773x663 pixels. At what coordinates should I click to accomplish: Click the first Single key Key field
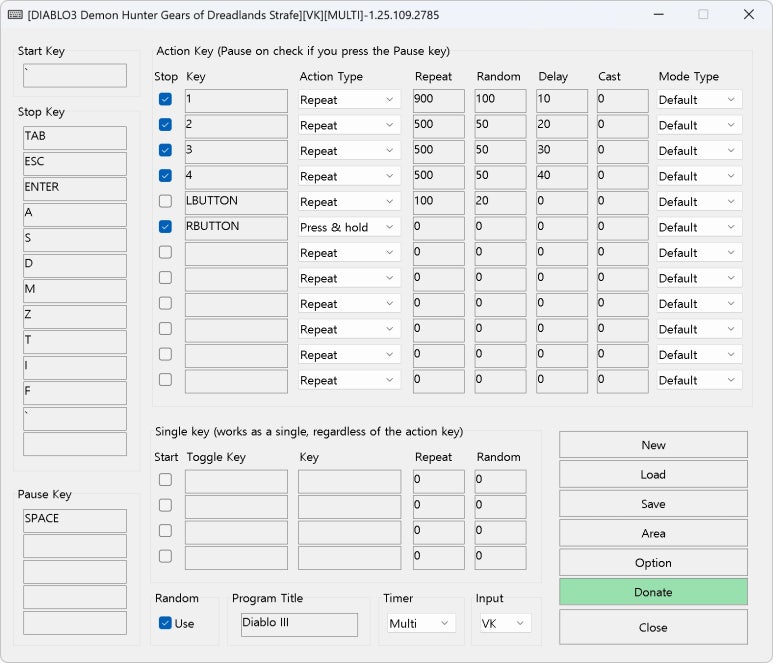pyautogui.click(x=350, y=482)
